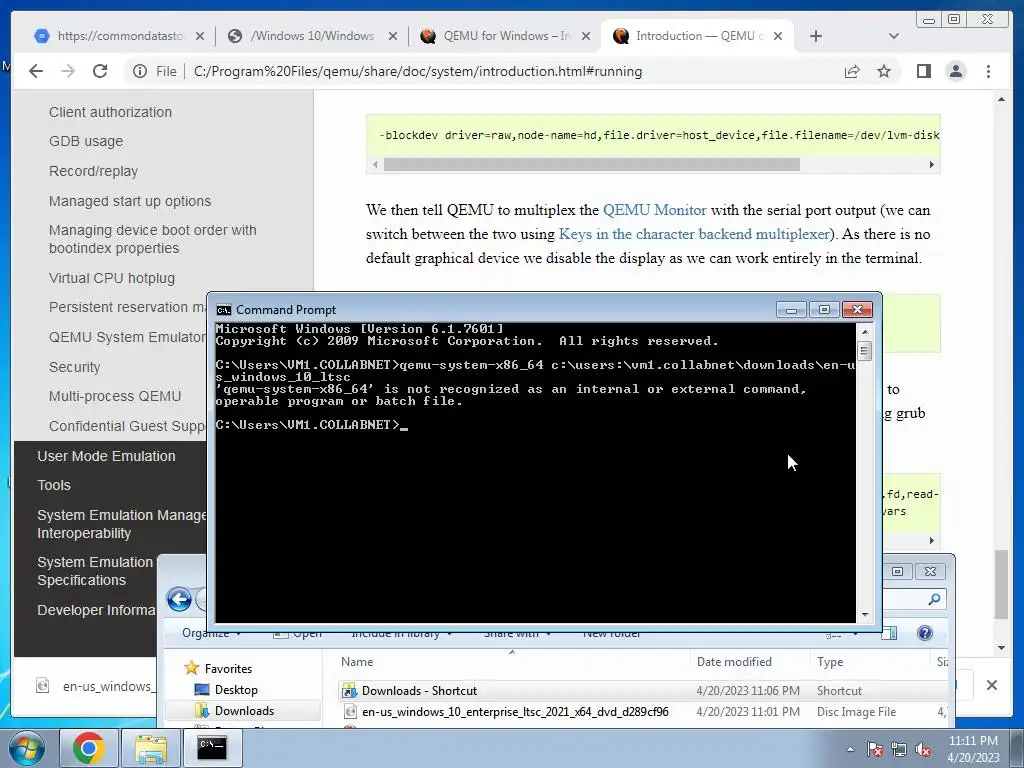Open Record/replay sidebar link
This screenshot has width=1024, height=768.
(x=93, y=171)
